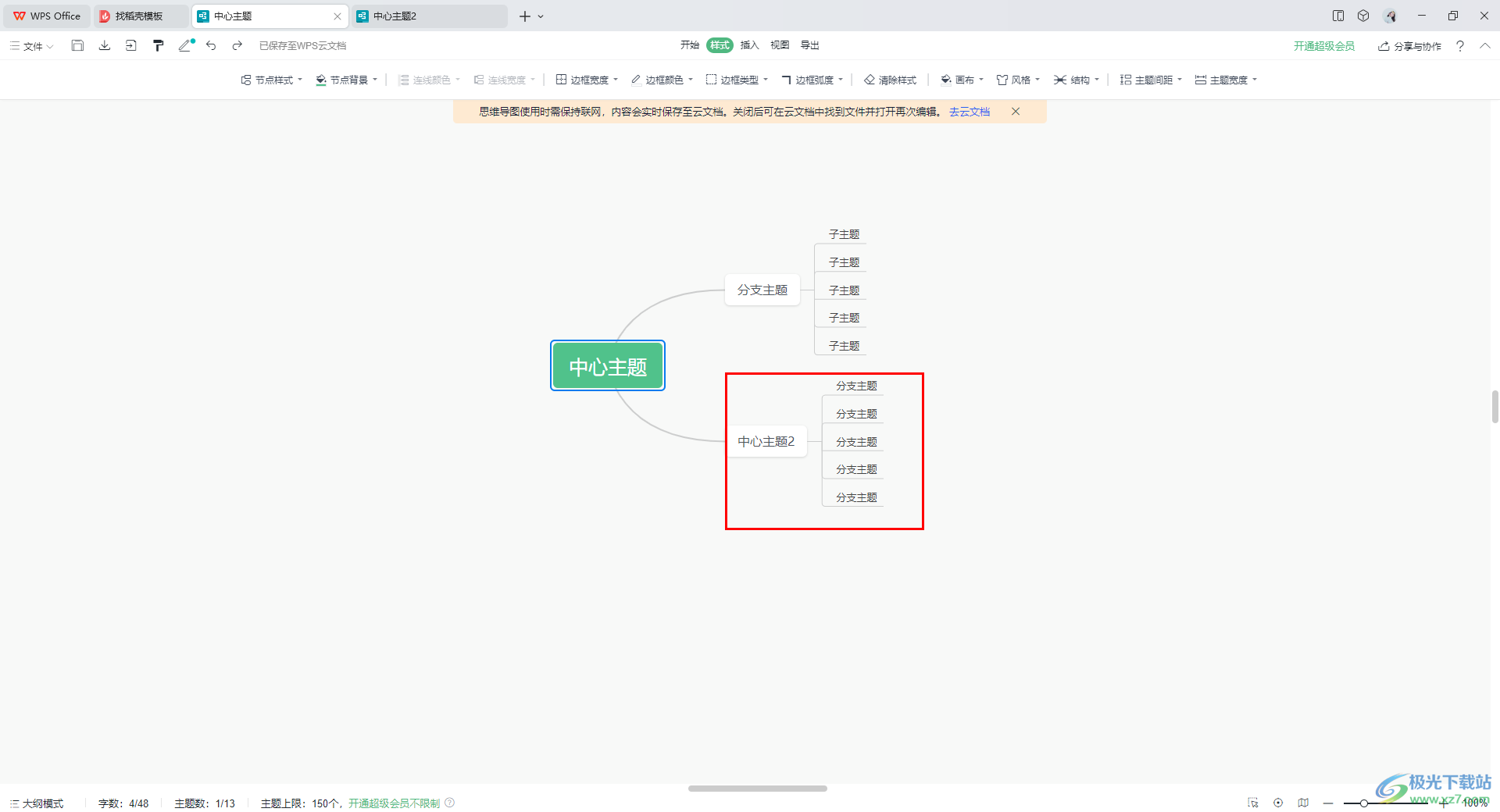Select the 中心主题2 branch node
The width and height of the screenshot is (1500, 812).
point(766,441)
